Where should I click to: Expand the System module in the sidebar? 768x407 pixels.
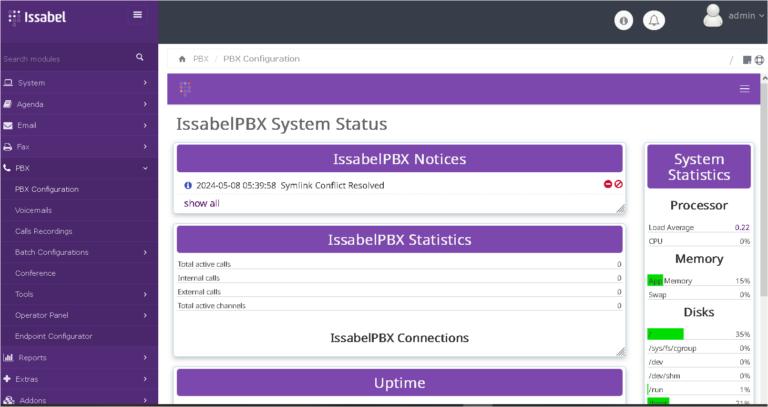click(x=78, y=83)
